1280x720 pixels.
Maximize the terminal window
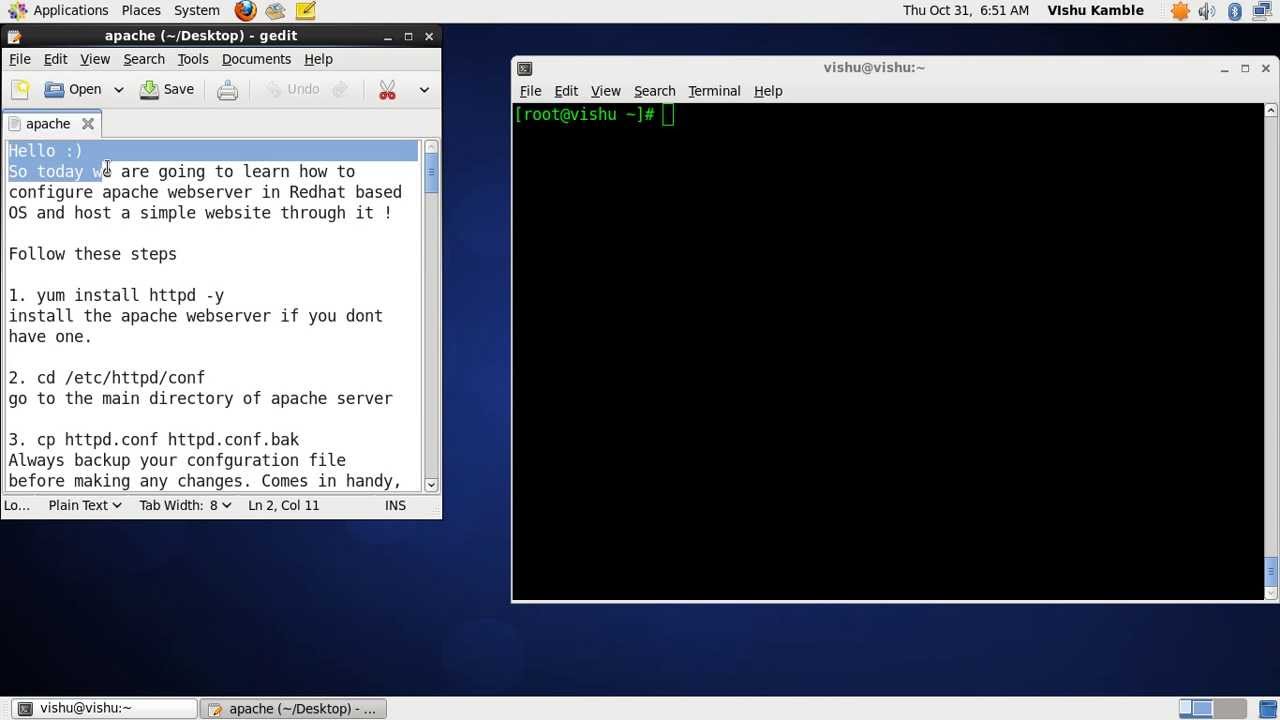(1245, 68)
